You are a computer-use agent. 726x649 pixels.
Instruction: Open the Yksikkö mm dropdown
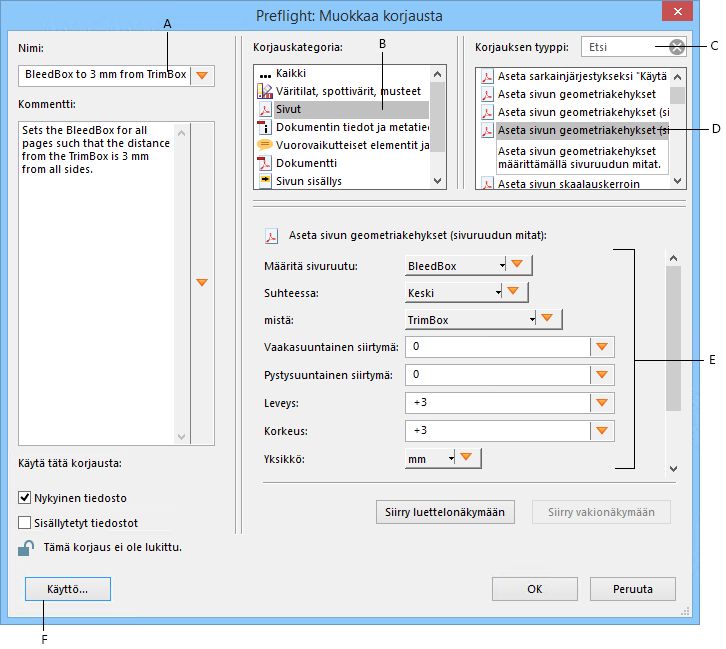[430, 459]
